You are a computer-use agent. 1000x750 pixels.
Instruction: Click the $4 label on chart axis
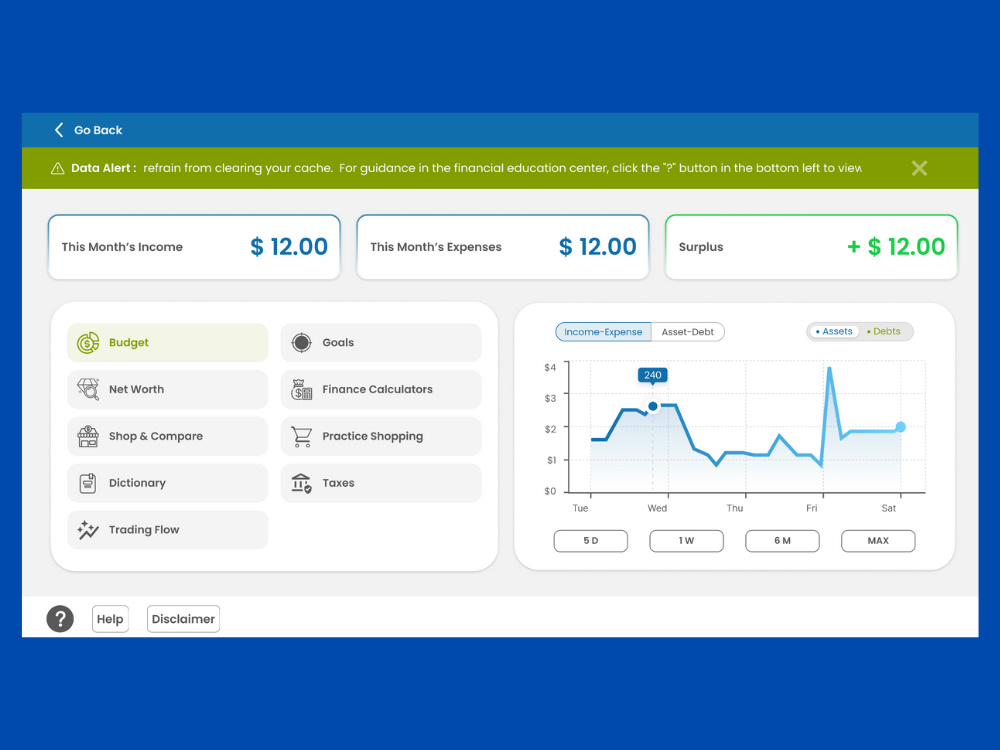click(550, 367)
